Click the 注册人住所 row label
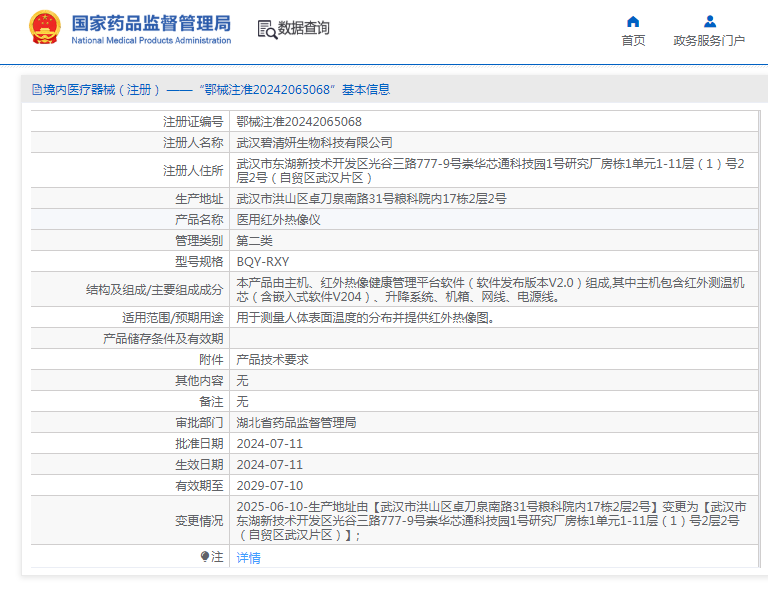The image size is (768, 589). point(193,170)
